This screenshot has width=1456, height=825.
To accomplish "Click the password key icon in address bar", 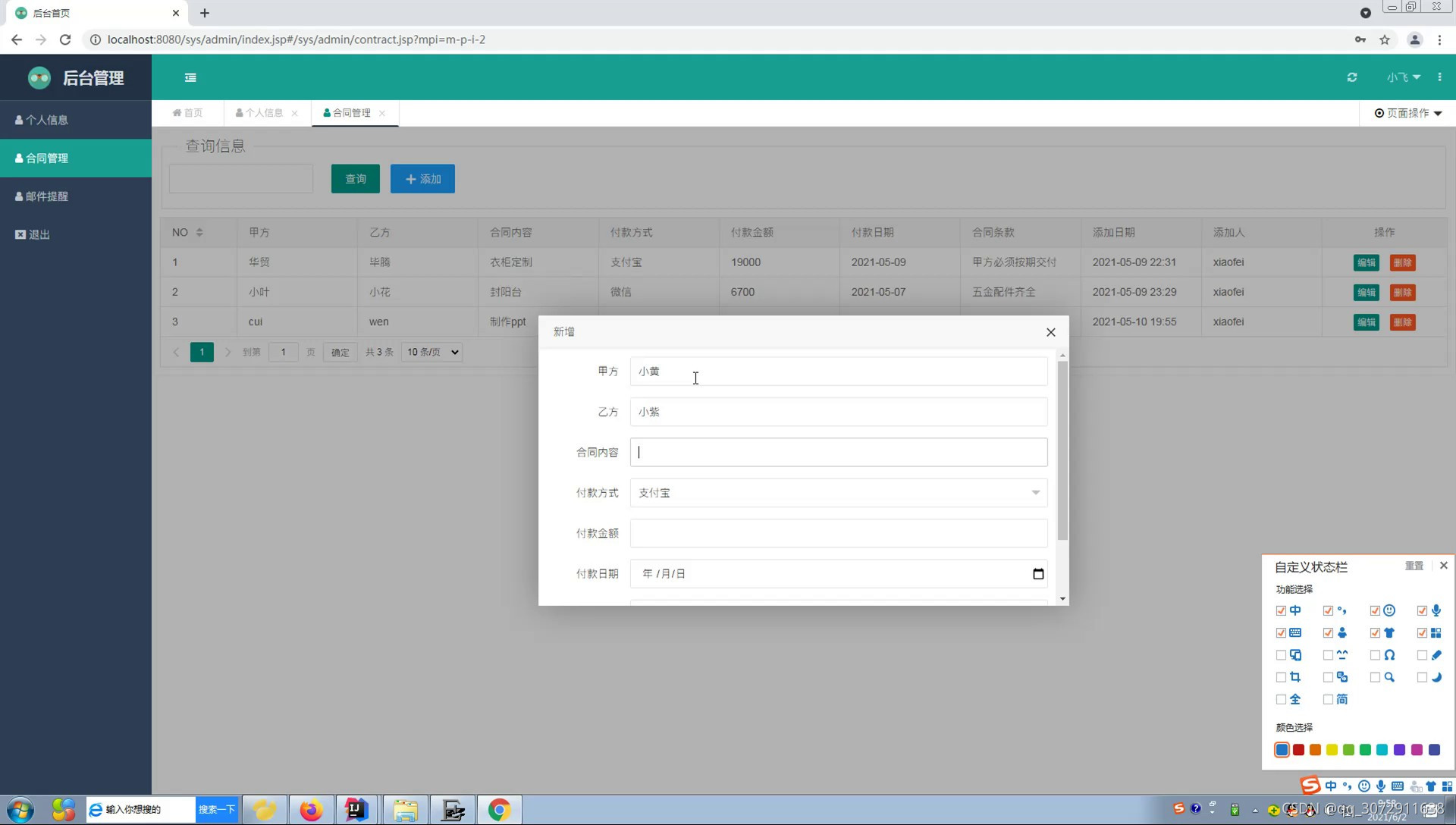I will point(1360,39).
